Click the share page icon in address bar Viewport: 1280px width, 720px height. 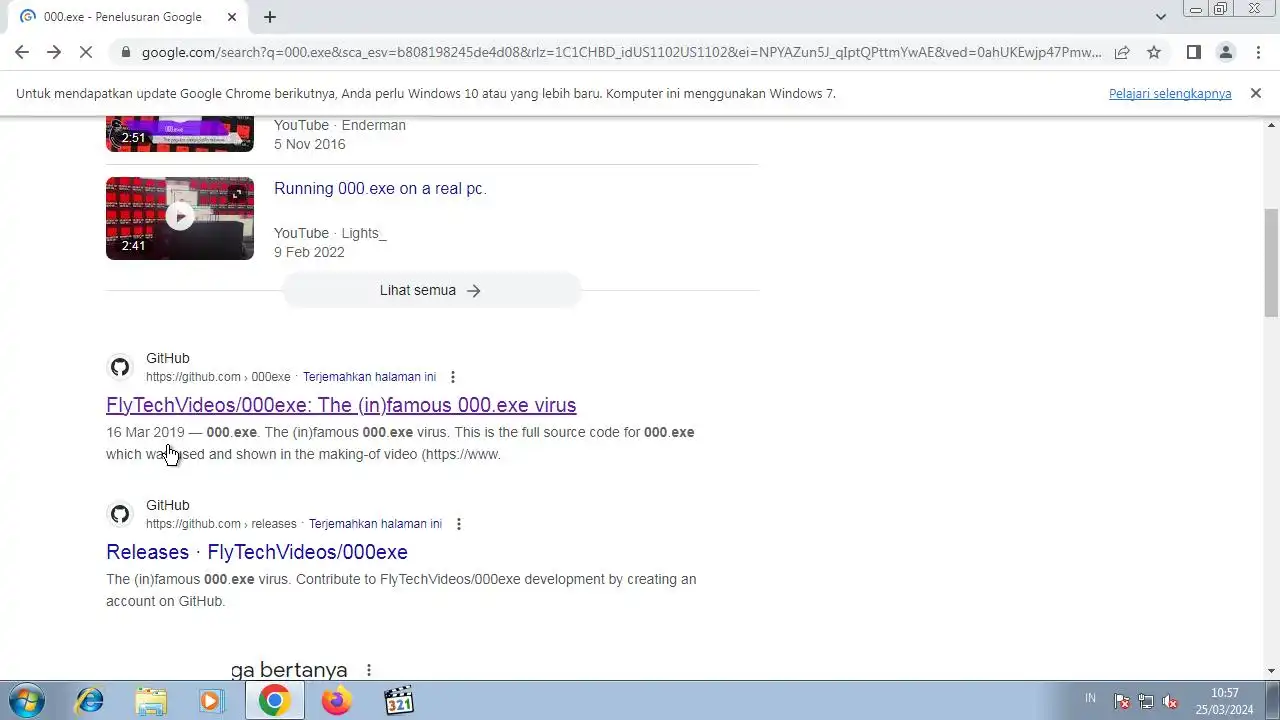pyautogui.click(x=1122, y=52)
